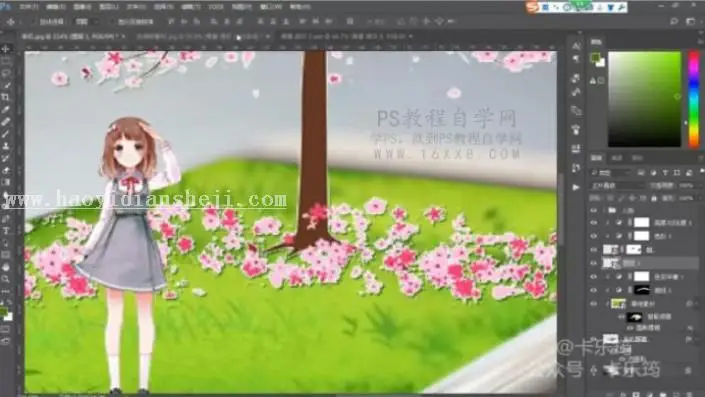705x397 pixels.
Task: Click the canvas vertical scrollbar
Action: coord(561,211)
